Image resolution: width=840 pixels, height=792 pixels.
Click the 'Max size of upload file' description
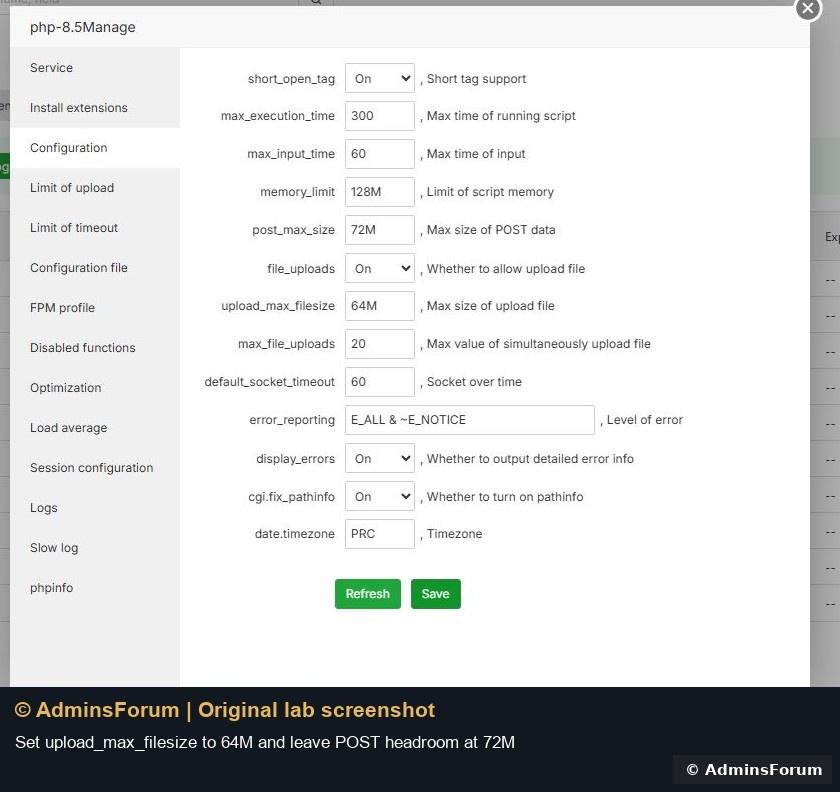[490, 306]
